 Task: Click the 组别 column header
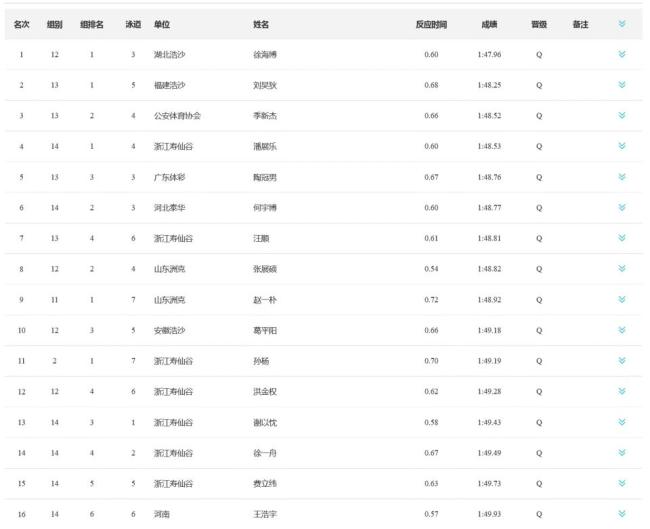pos(55,24)
